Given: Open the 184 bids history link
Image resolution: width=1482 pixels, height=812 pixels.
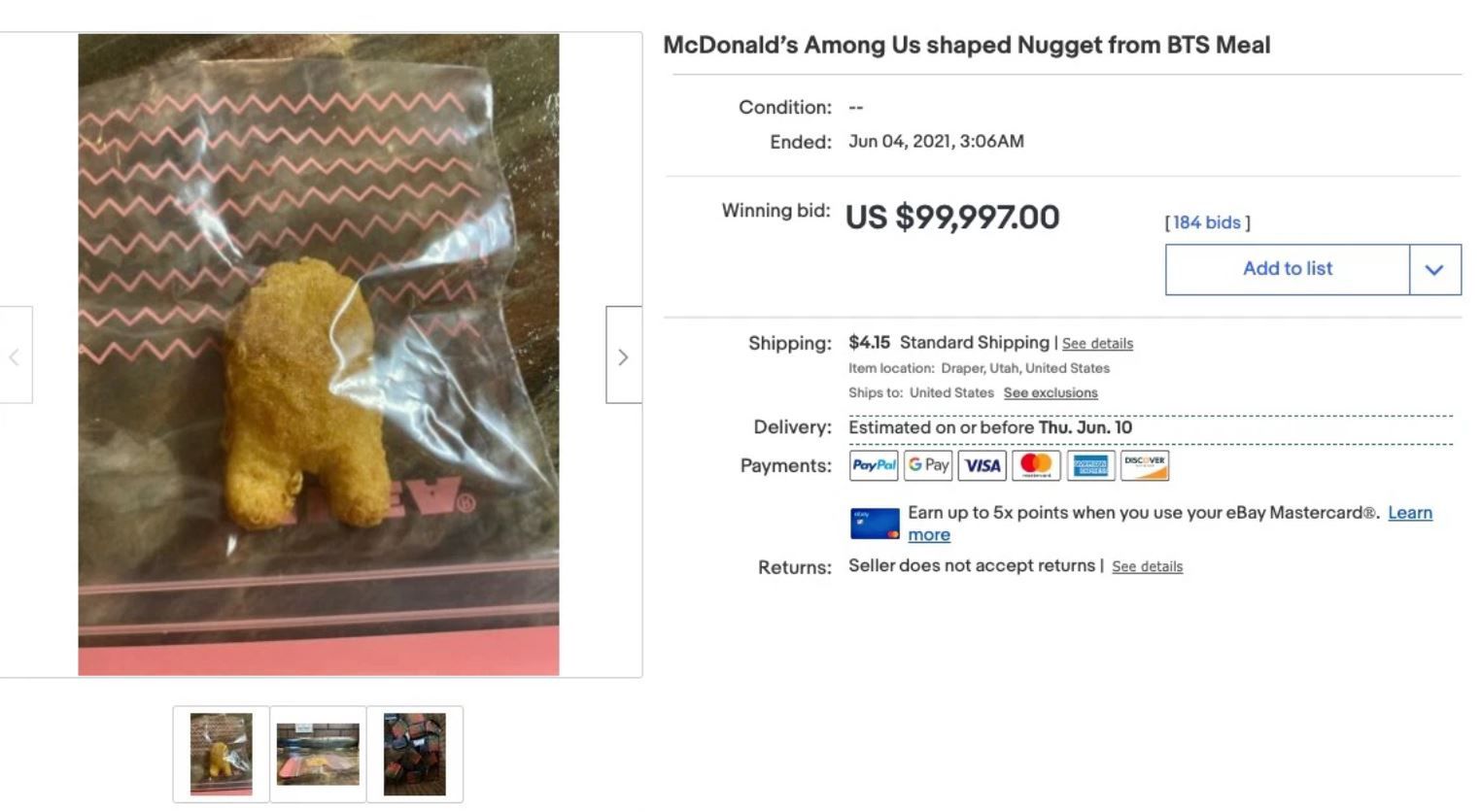Looking at the screenshot, I should [1206, 222].
